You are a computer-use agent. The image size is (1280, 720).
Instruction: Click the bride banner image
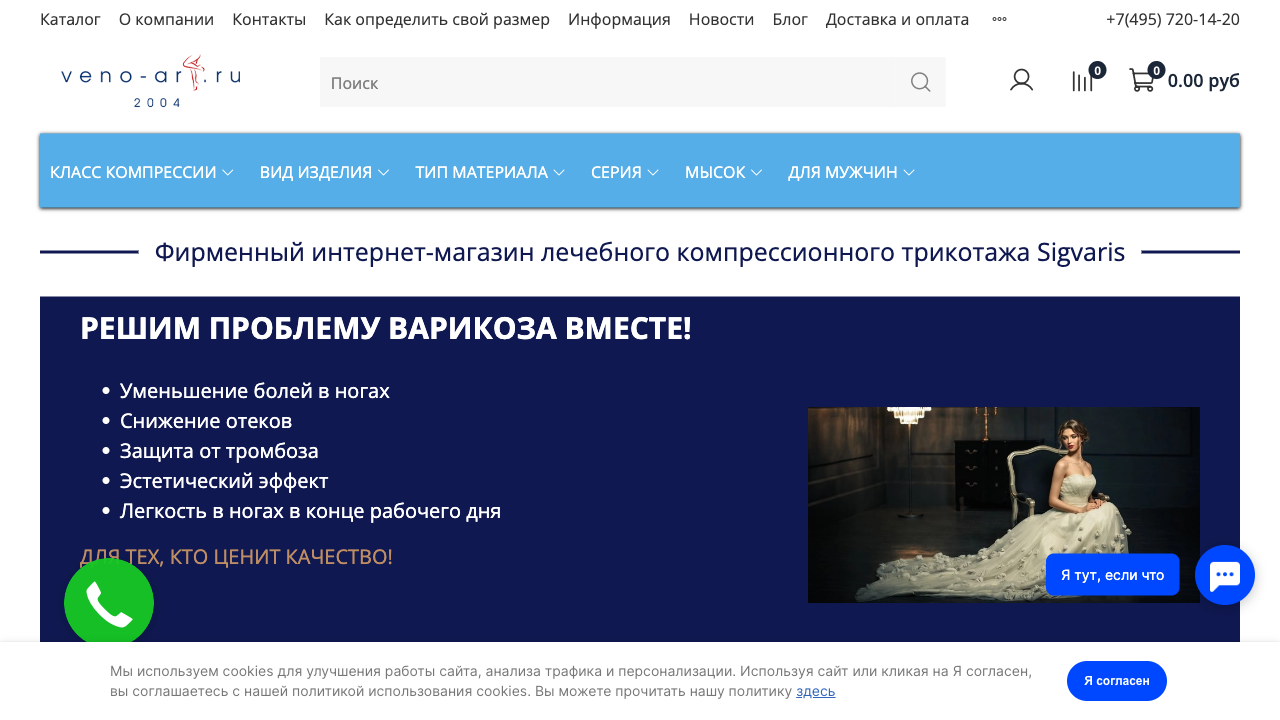click(1004, 505)
